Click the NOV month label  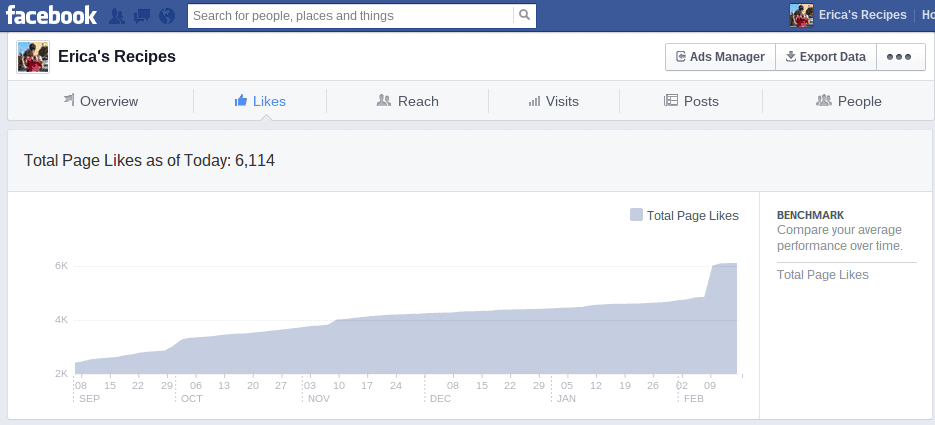click(319, 398)
